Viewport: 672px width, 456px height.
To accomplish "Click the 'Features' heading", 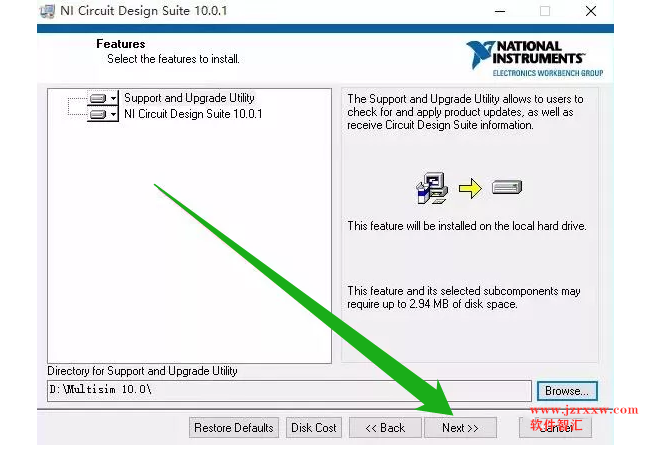I will click(120, 44).
